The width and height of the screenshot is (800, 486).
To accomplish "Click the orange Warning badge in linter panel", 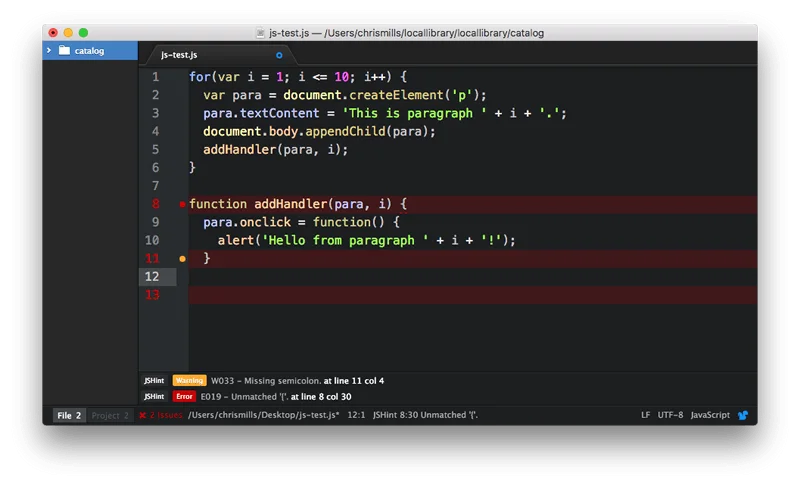I will click(x=189, y=381).
